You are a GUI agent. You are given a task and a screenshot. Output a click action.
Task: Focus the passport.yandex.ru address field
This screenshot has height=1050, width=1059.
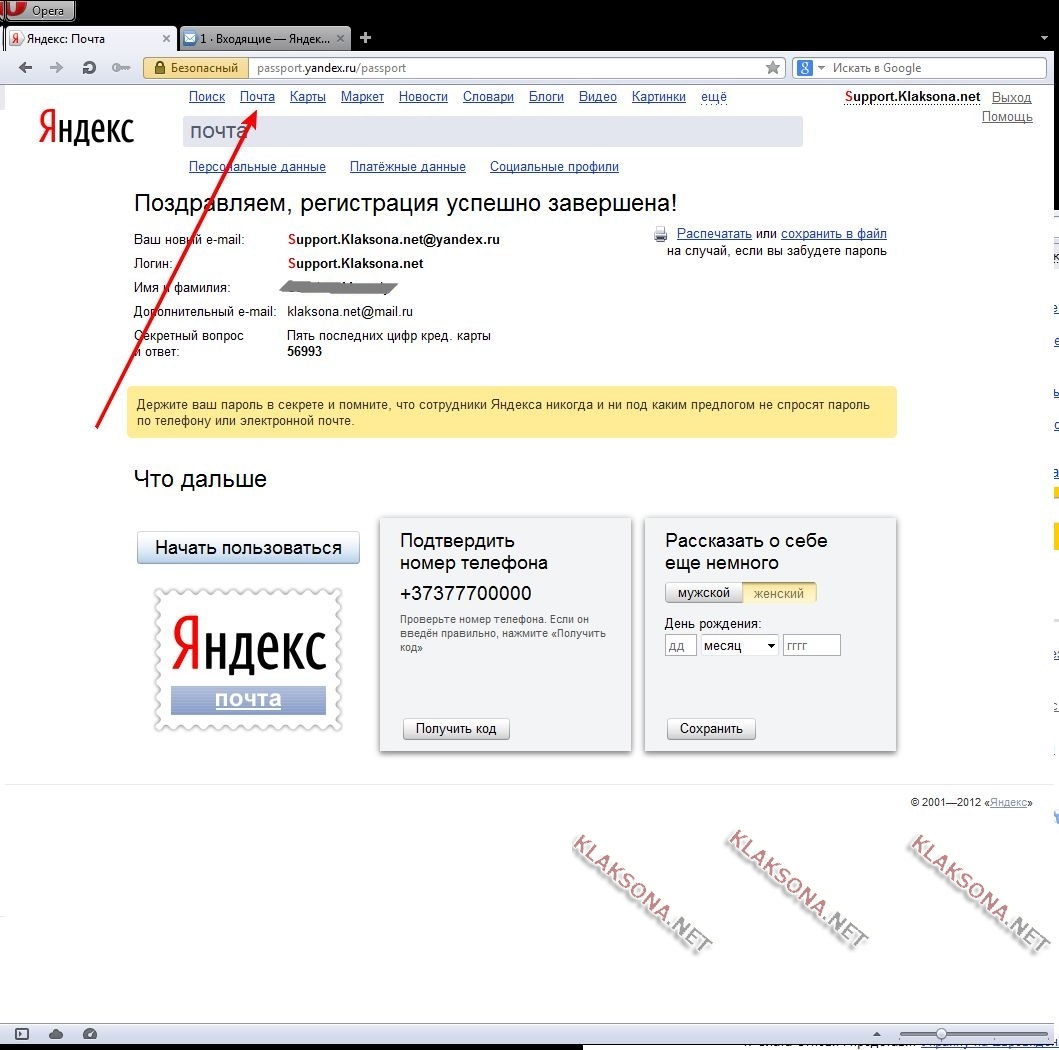click(507, 68)
